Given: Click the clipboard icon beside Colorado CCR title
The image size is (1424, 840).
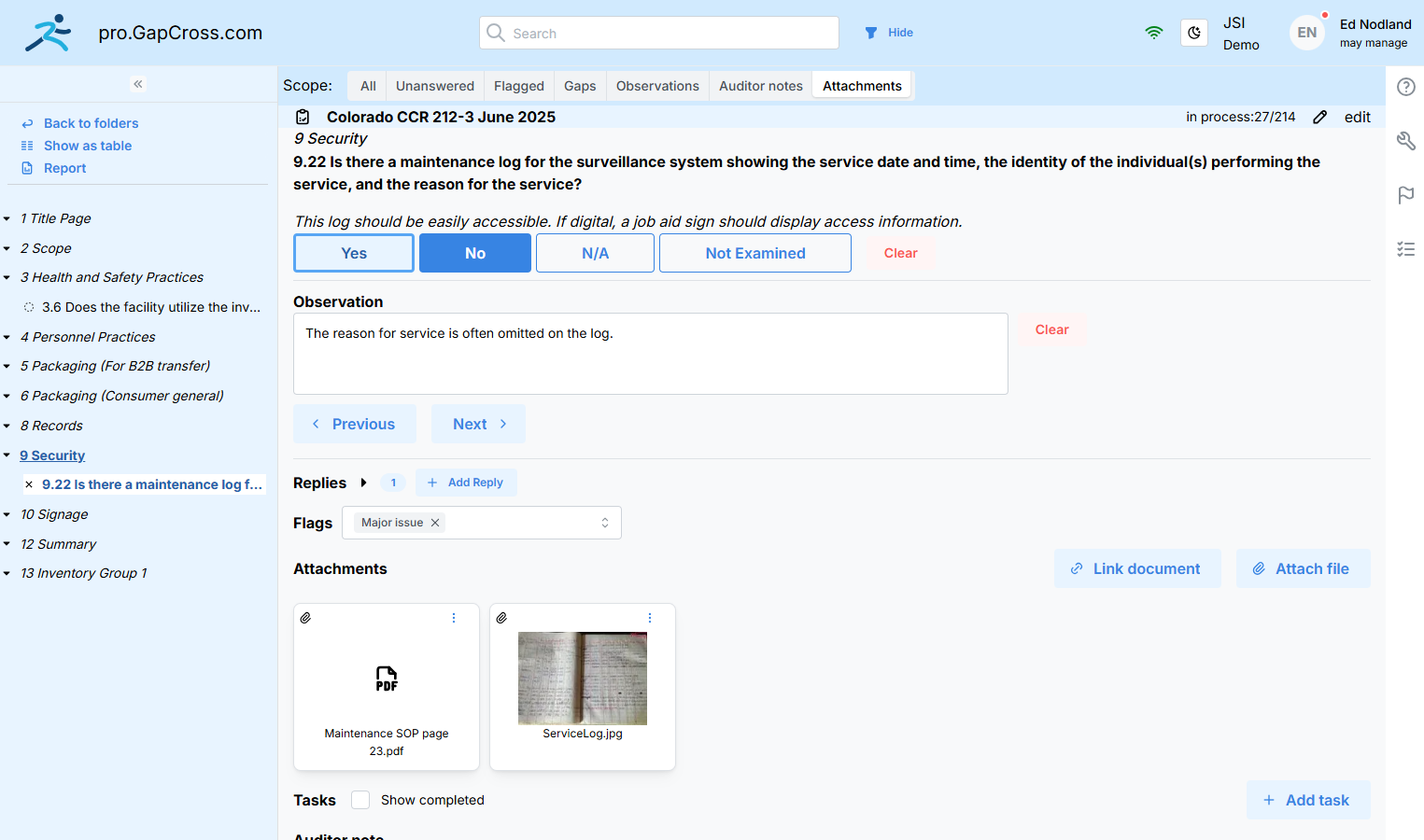Looking at the screenshot, I should [x=303, y=117].
